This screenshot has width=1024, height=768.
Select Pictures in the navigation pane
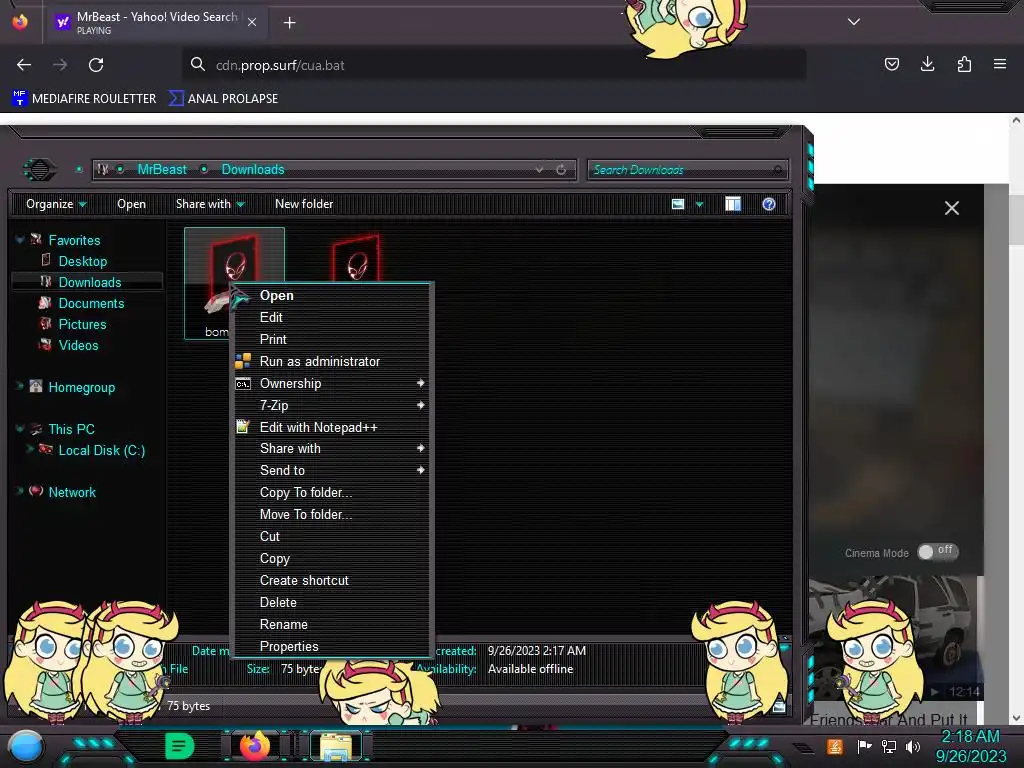tap(82, 324)
